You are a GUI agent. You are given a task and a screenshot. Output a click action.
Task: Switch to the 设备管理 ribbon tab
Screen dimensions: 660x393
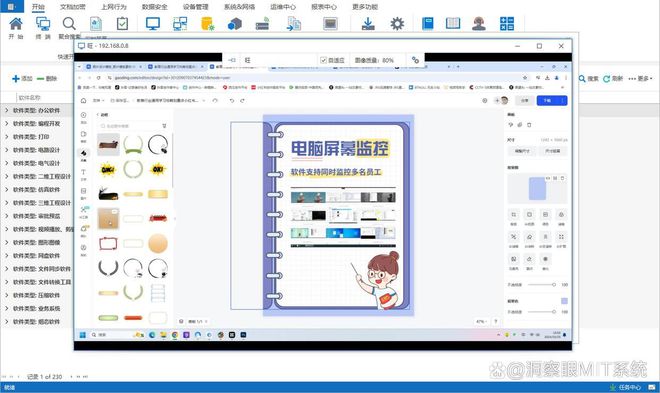195,7
